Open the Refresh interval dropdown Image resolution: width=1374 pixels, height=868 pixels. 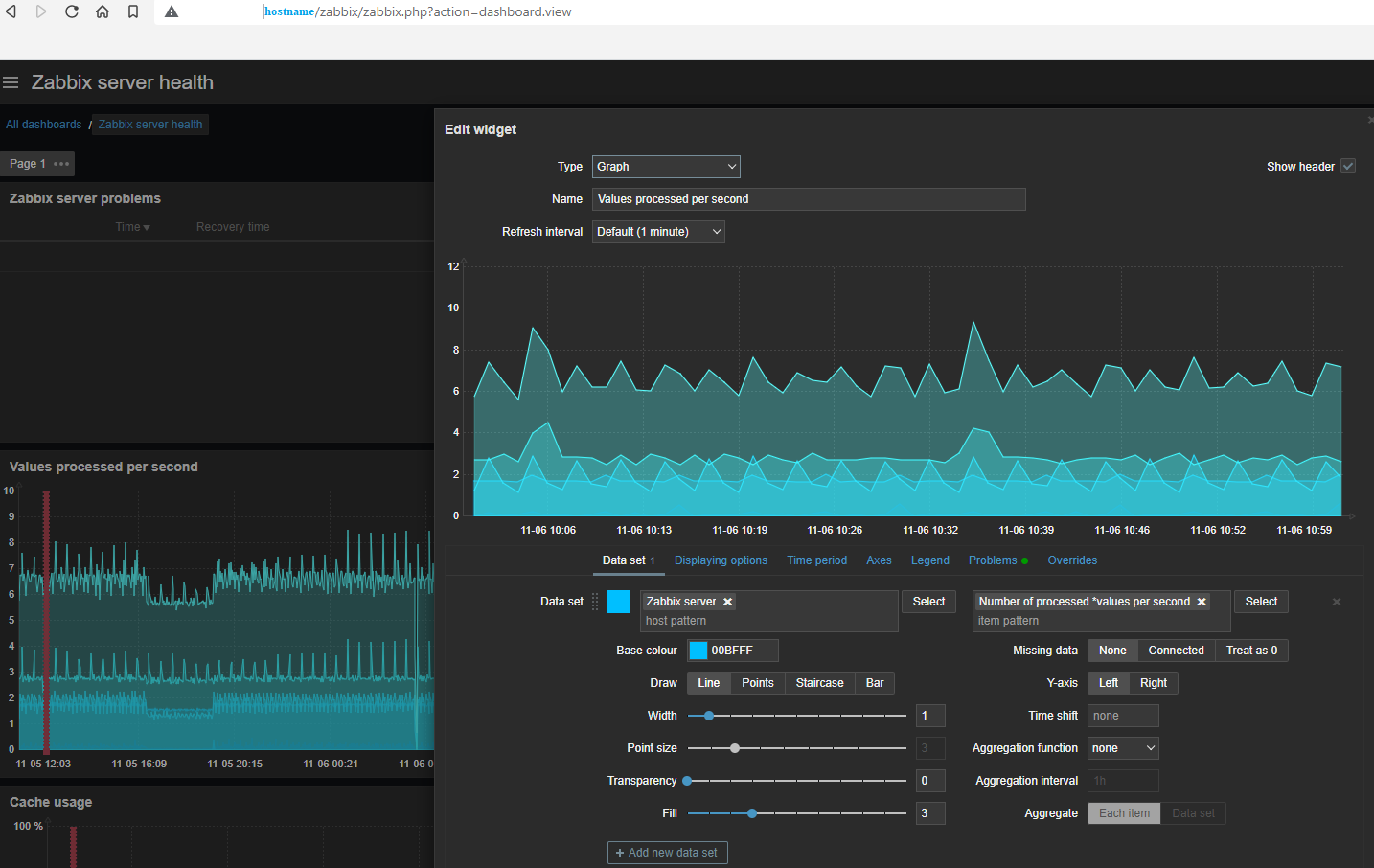pos(658,231)
